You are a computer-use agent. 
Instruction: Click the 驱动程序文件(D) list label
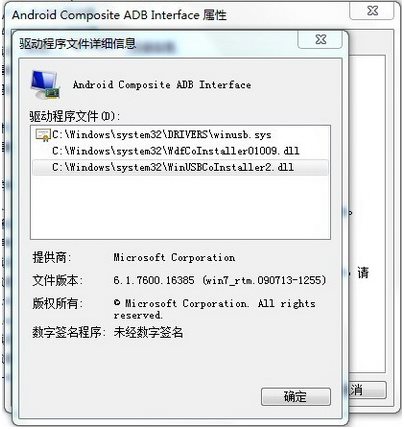click(x=75, y=116)
